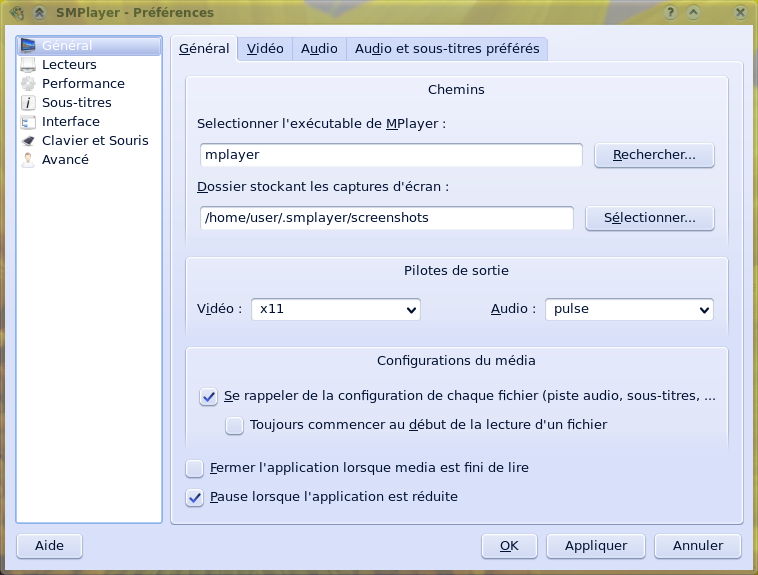
Task: Switch to the Vidéo tab
Action: tap(265, 49)
